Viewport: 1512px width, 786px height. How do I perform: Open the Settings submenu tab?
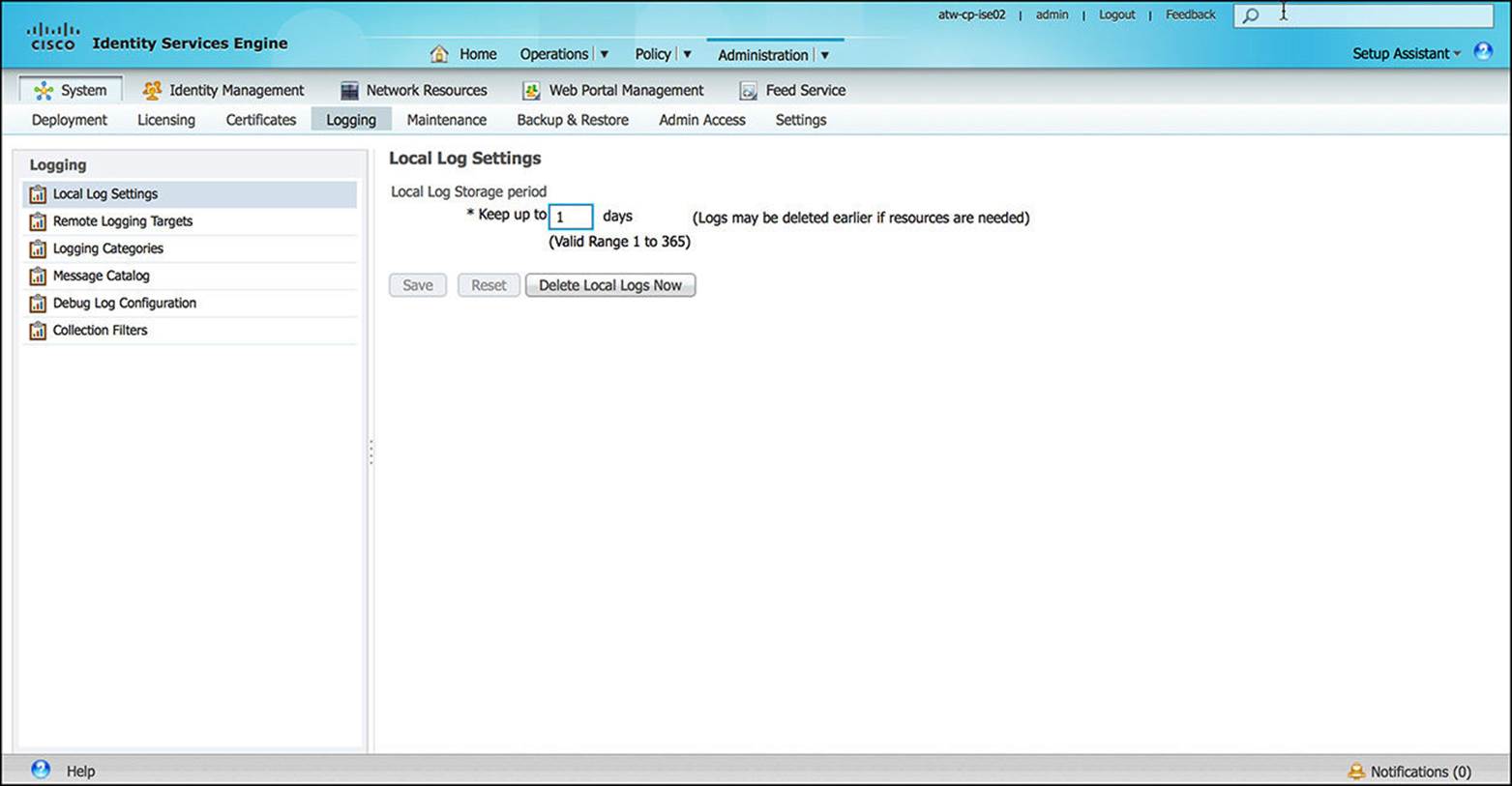tap(801, 120)
